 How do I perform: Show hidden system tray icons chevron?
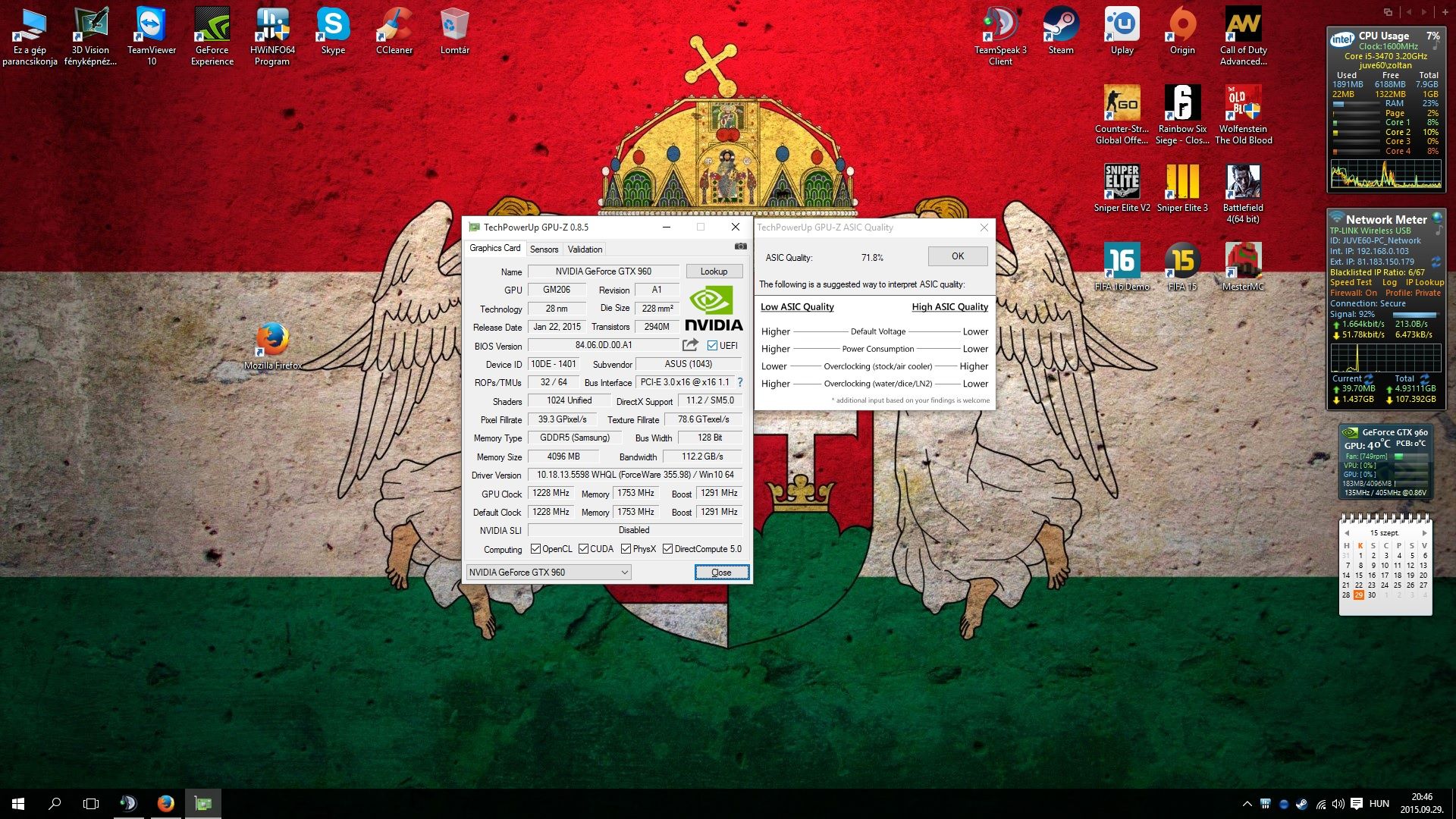pyautogui.click(x=1247, y=804)
